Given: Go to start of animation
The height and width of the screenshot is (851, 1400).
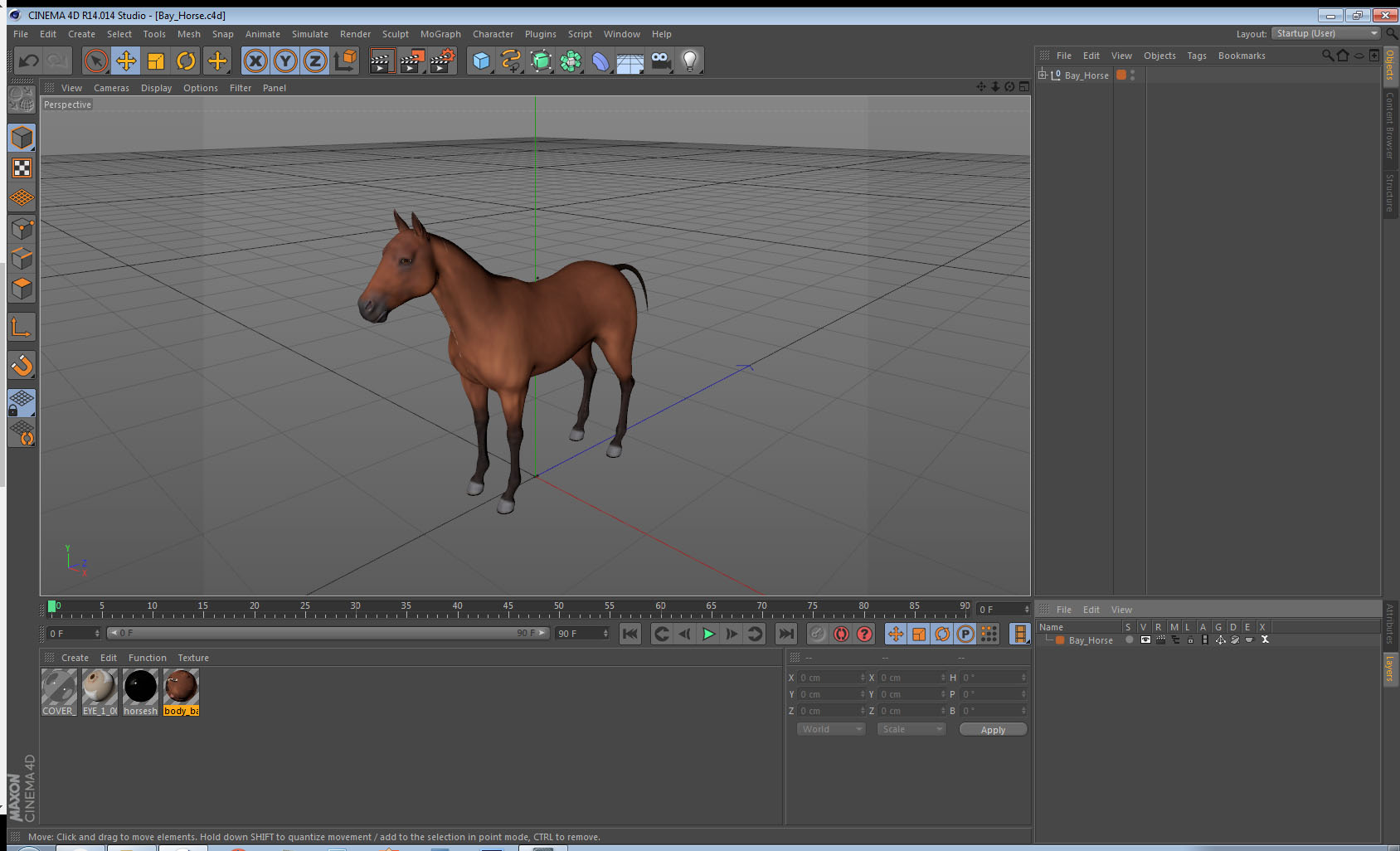Looking at the screenshot, I should point(630,634).
